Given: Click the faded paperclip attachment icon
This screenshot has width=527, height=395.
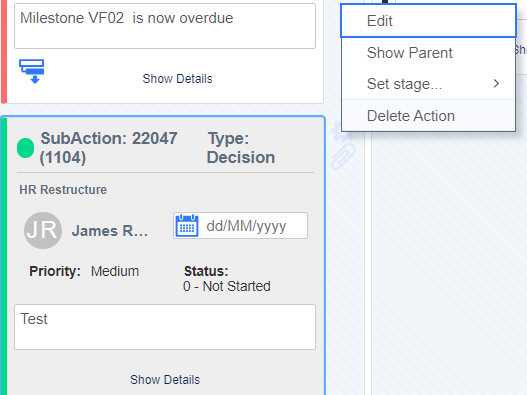Looking at the screenshot, I should click(343, 156).
